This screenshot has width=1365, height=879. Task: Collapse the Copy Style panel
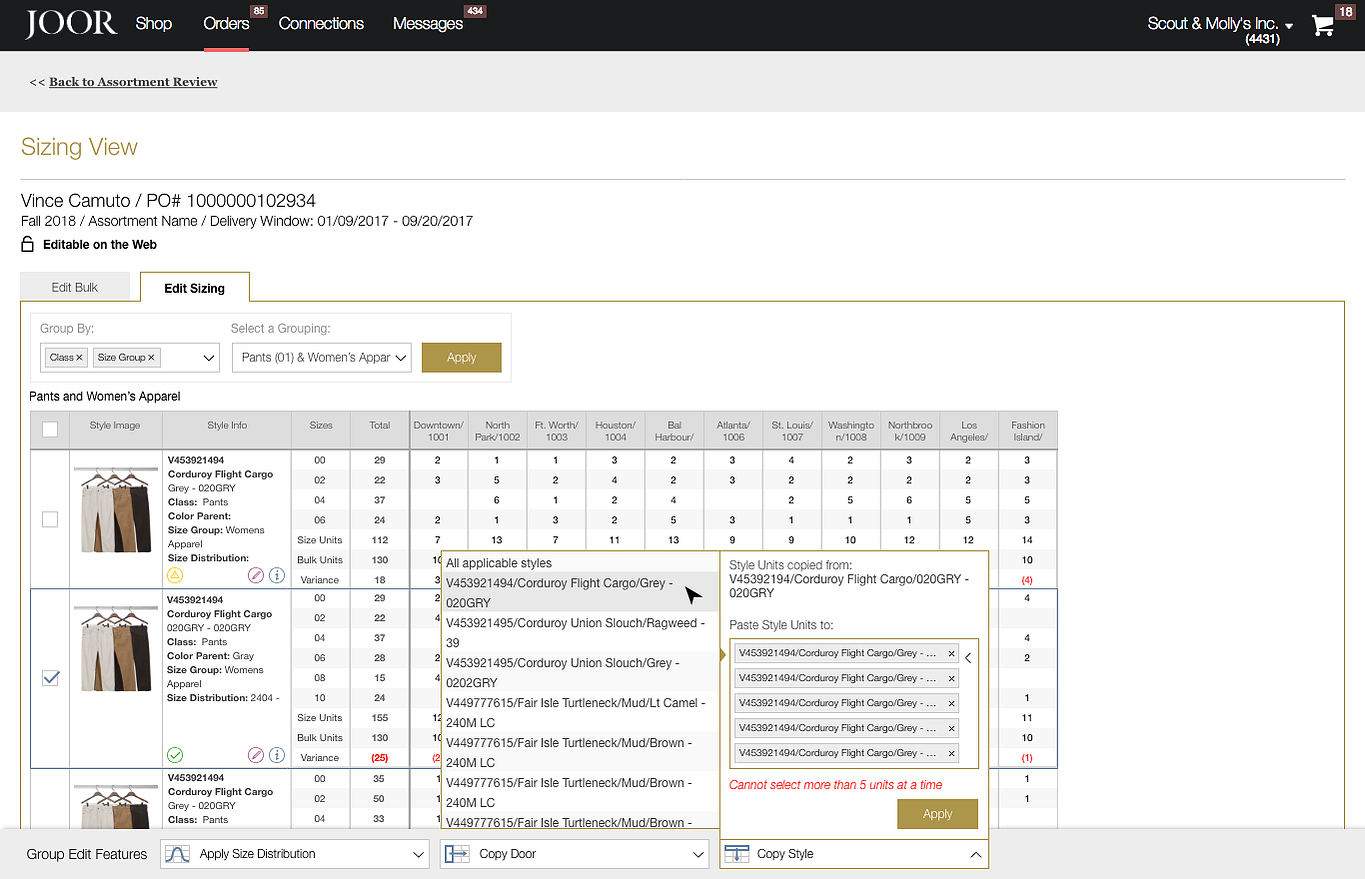(975, 854)
